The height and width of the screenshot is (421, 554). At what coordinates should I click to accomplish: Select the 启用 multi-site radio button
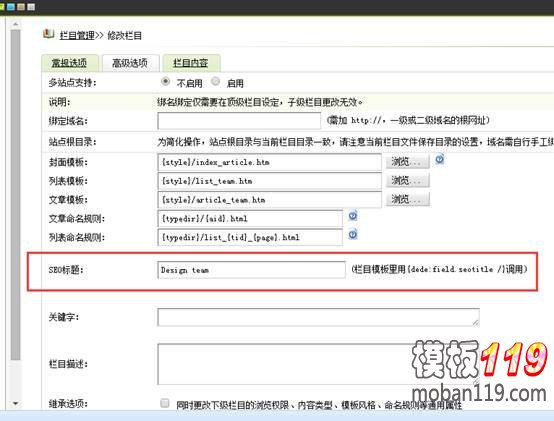(x=215, y=82)
